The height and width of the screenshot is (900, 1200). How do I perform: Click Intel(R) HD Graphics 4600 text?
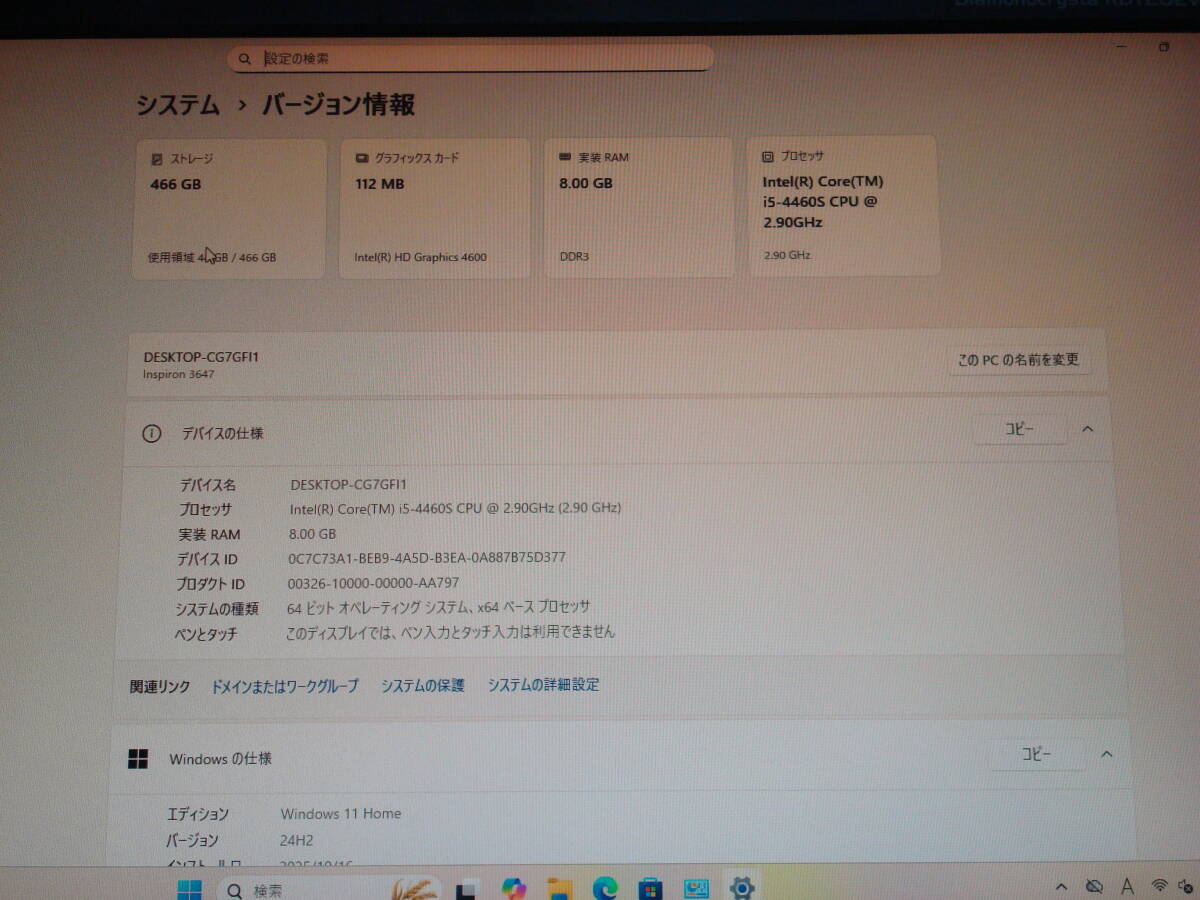click(420, 257)
